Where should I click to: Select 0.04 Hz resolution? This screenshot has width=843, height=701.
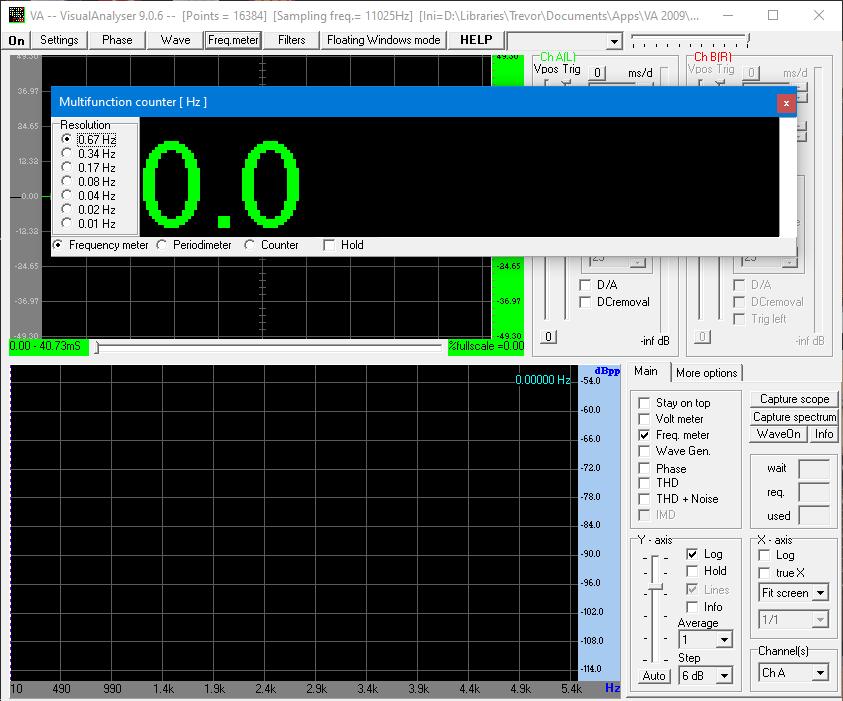point(67,195)
